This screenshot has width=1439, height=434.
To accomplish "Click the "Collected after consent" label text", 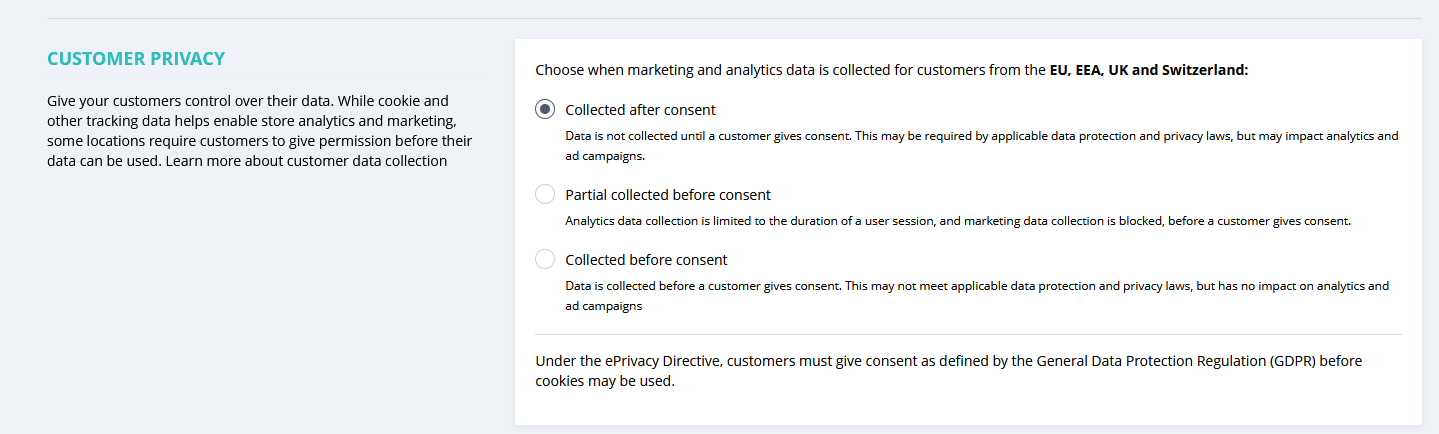I will coord(640,110).
